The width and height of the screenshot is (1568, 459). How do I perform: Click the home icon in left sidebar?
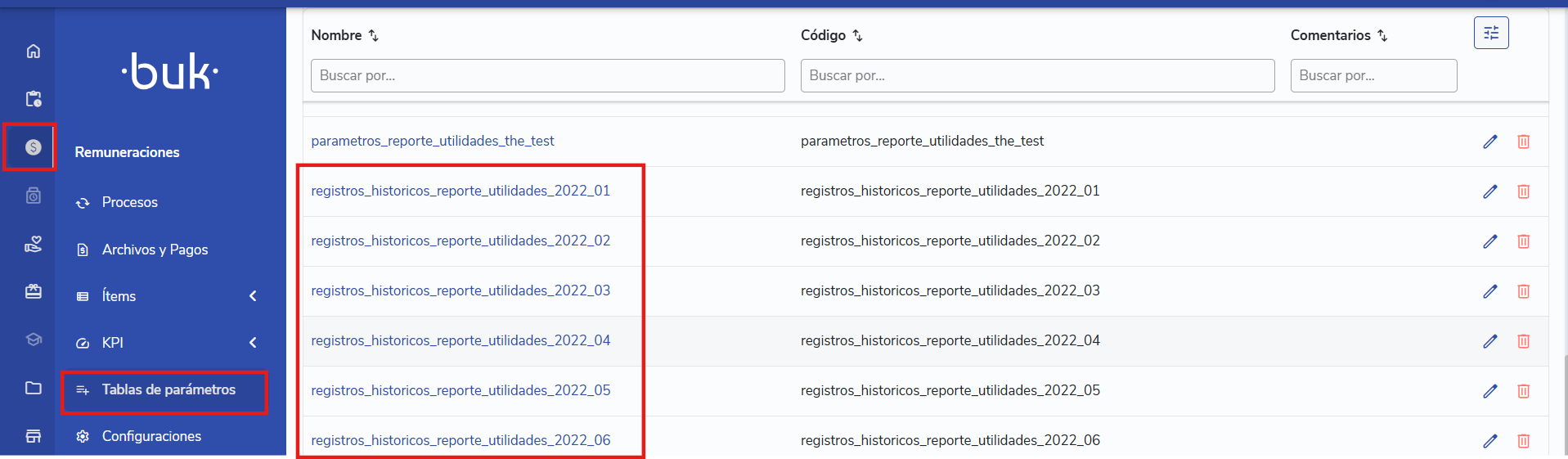click(x=33, y=51)
